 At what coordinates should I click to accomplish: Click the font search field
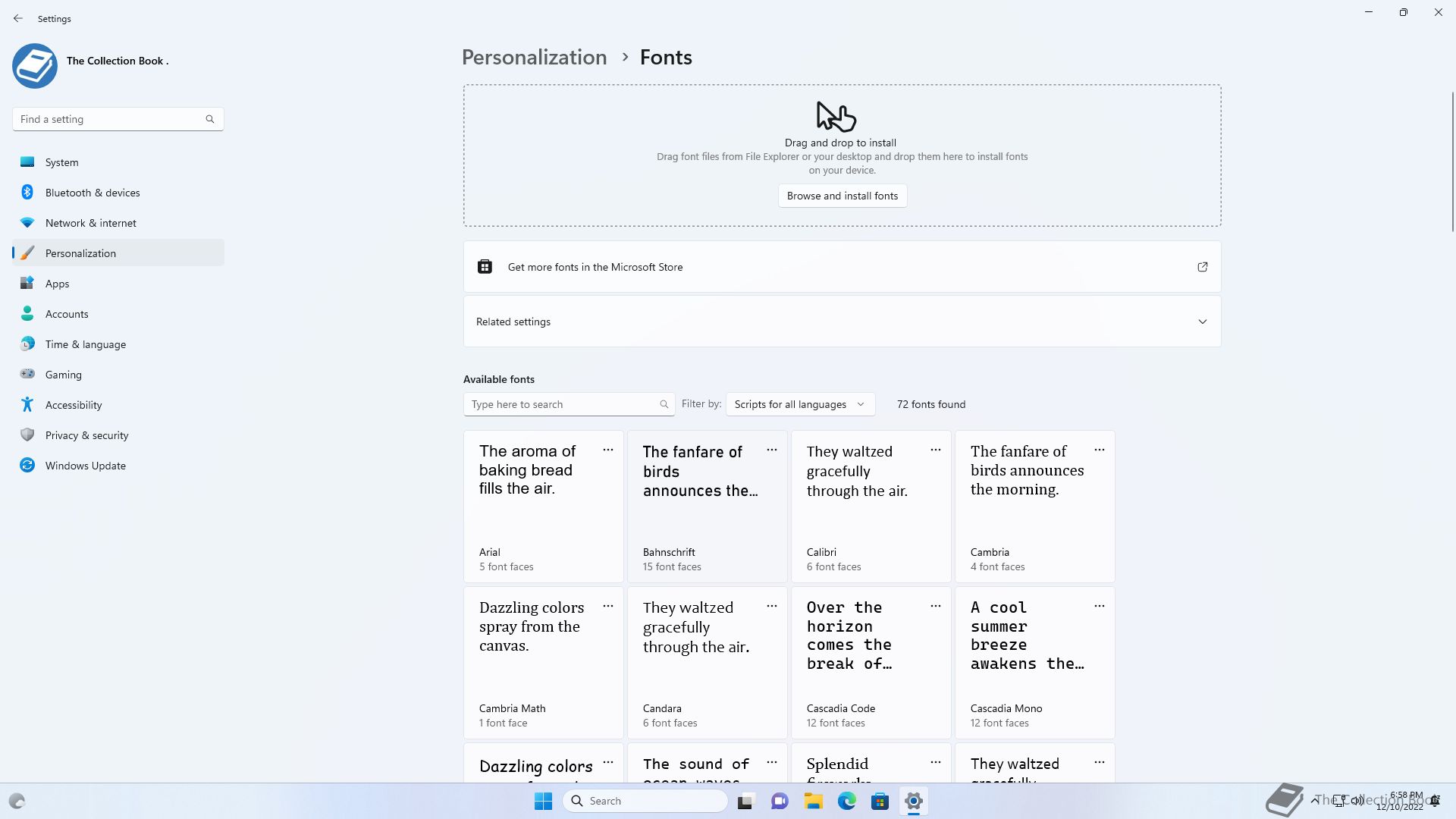[569, 404]
